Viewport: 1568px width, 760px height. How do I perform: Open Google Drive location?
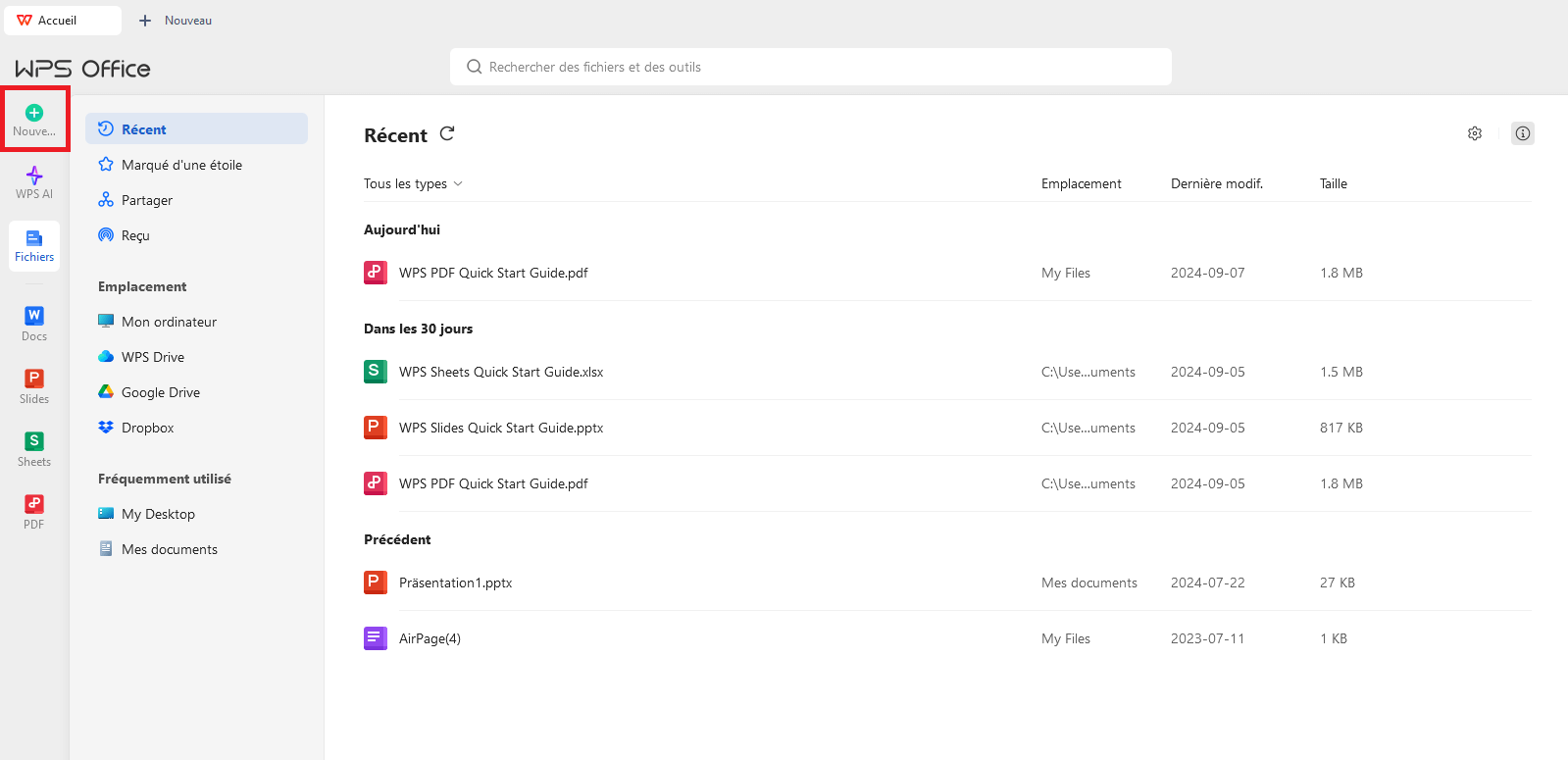click(x=160, y=392)
